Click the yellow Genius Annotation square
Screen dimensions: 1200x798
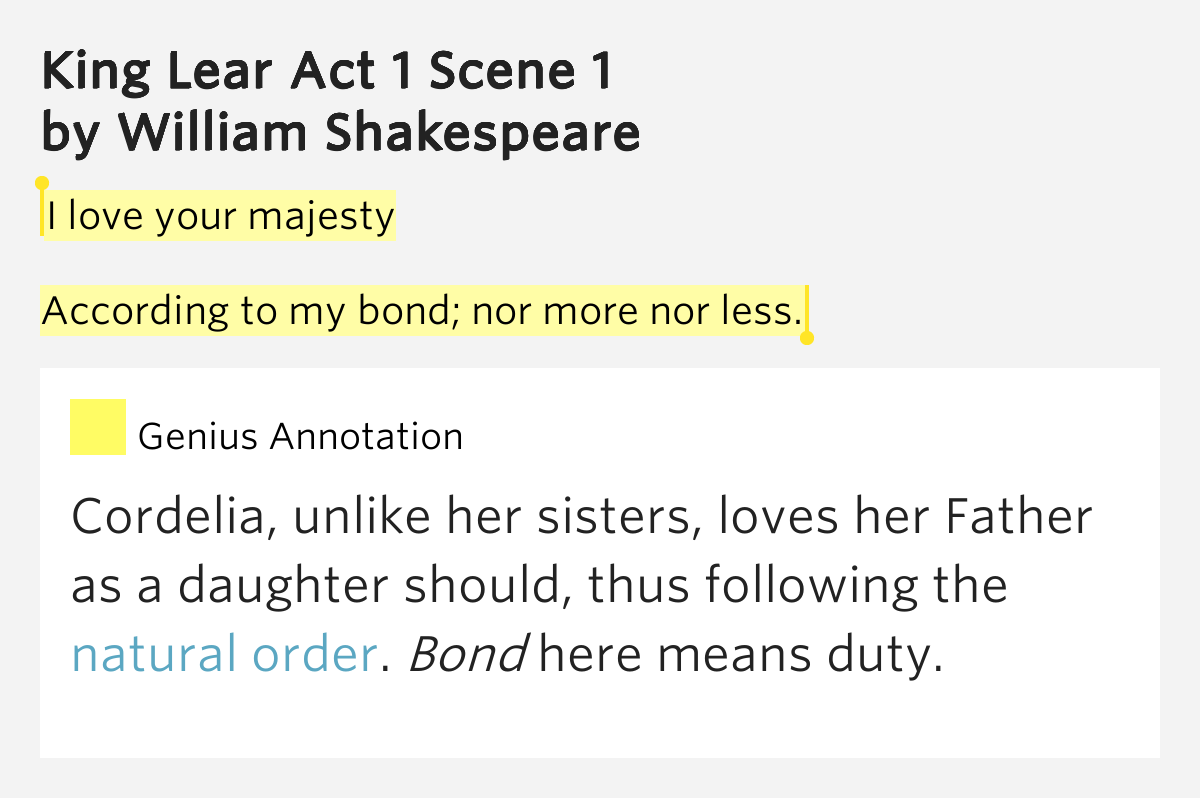pyautogui.click(x=97, y=427)
